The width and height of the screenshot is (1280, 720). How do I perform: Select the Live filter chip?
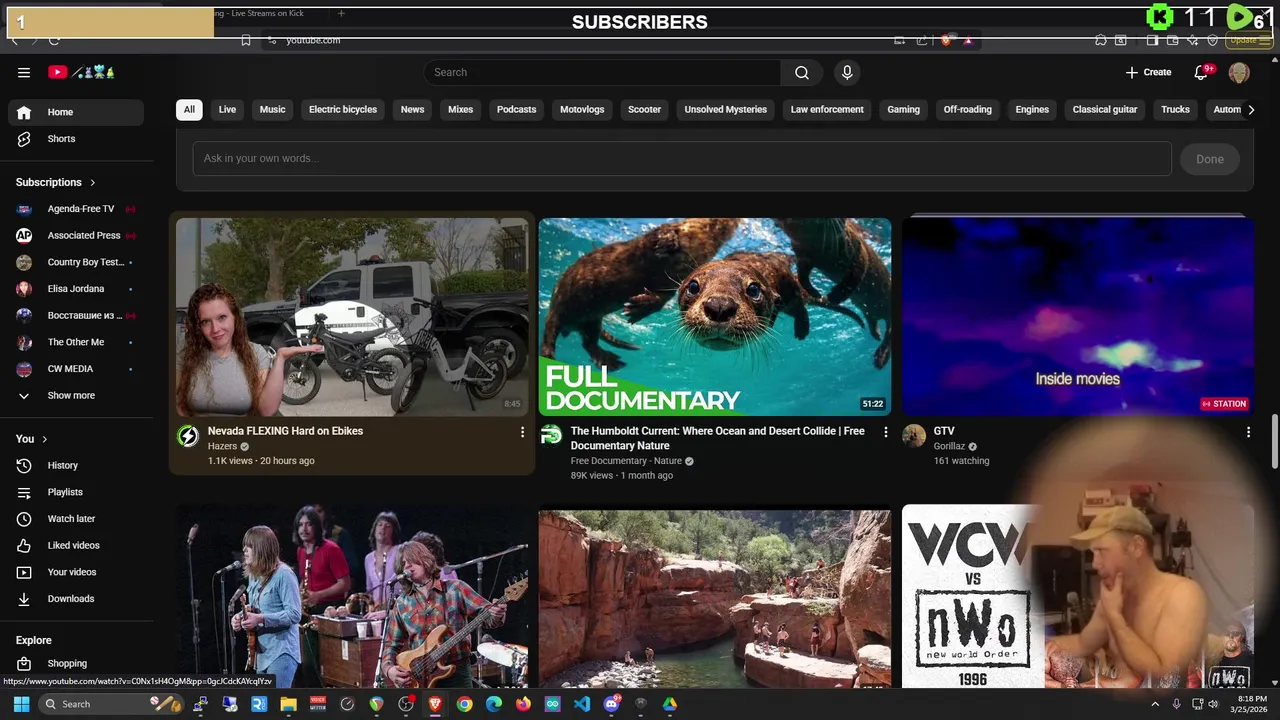point(227,110)
